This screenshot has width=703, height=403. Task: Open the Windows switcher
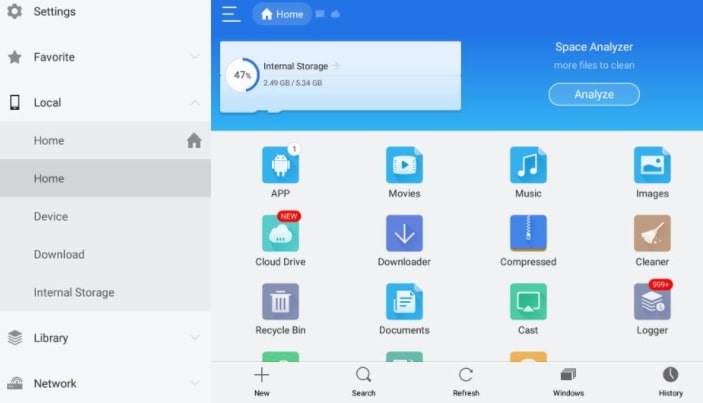568,381
